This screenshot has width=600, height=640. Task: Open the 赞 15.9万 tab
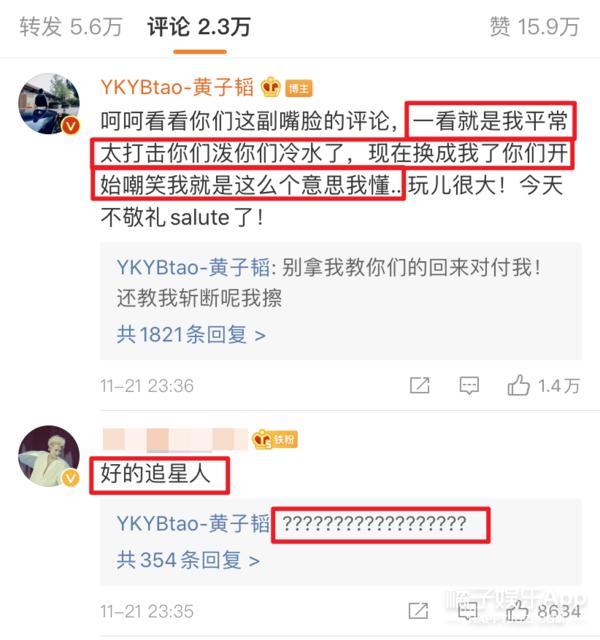[534, 27]
